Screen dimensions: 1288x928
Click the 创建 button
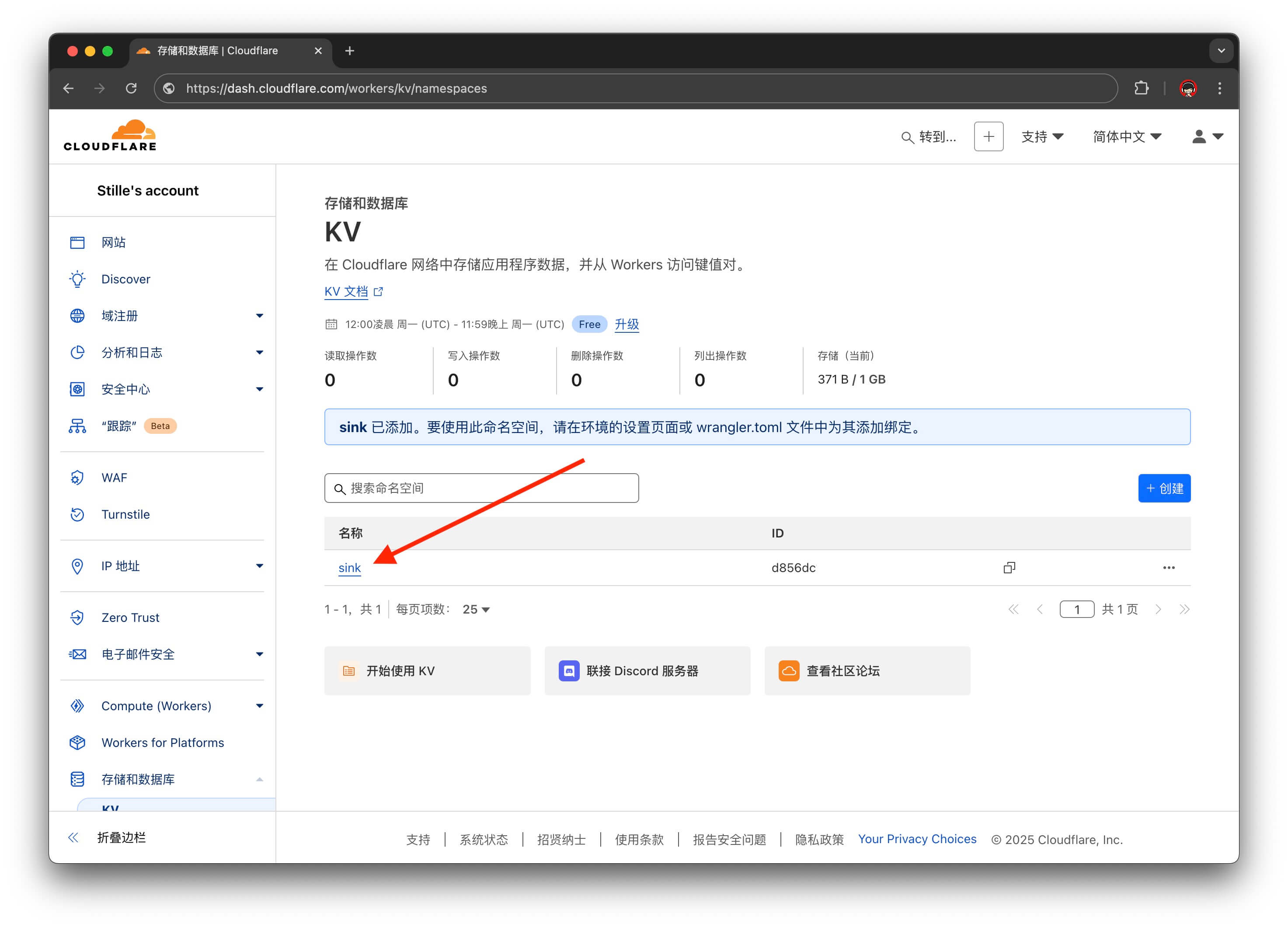click(1164, 488)
